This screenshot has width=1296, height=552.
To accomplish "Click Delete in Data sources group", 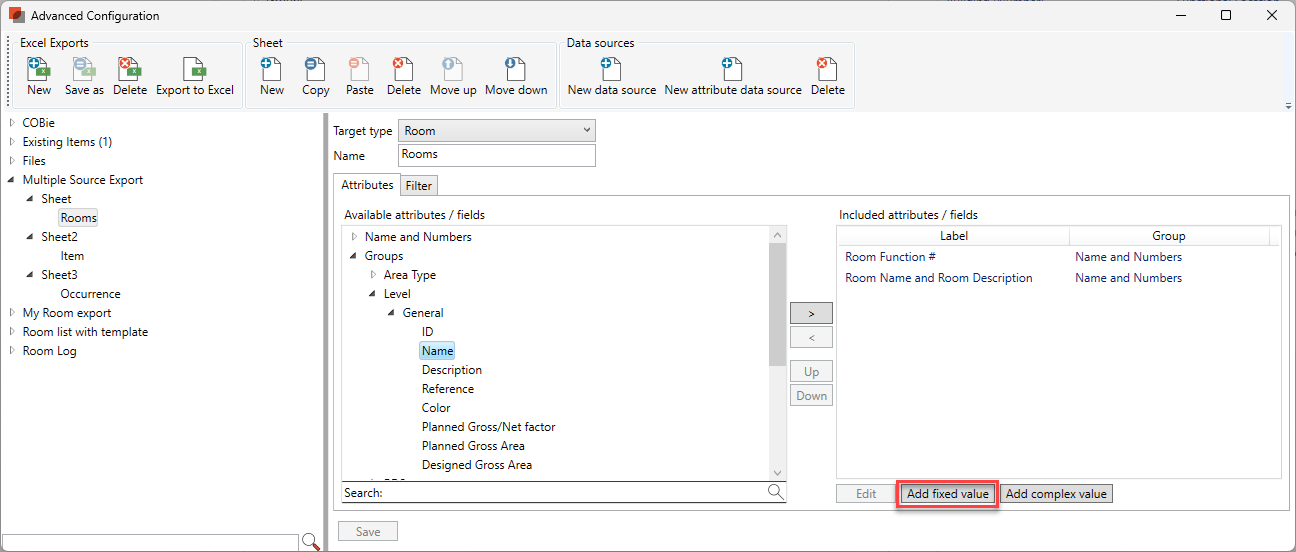I will 827,76.
